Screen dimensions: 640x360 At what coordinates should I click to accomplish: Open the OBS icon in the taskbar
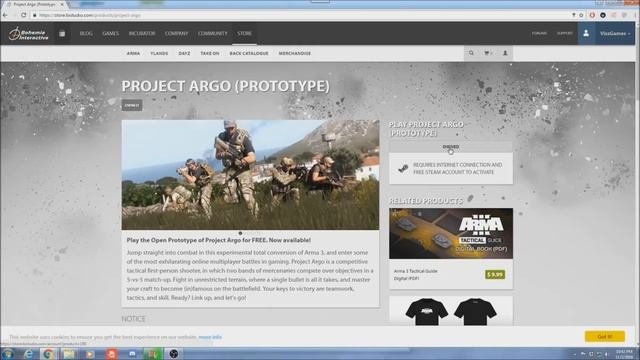point(174,354)
